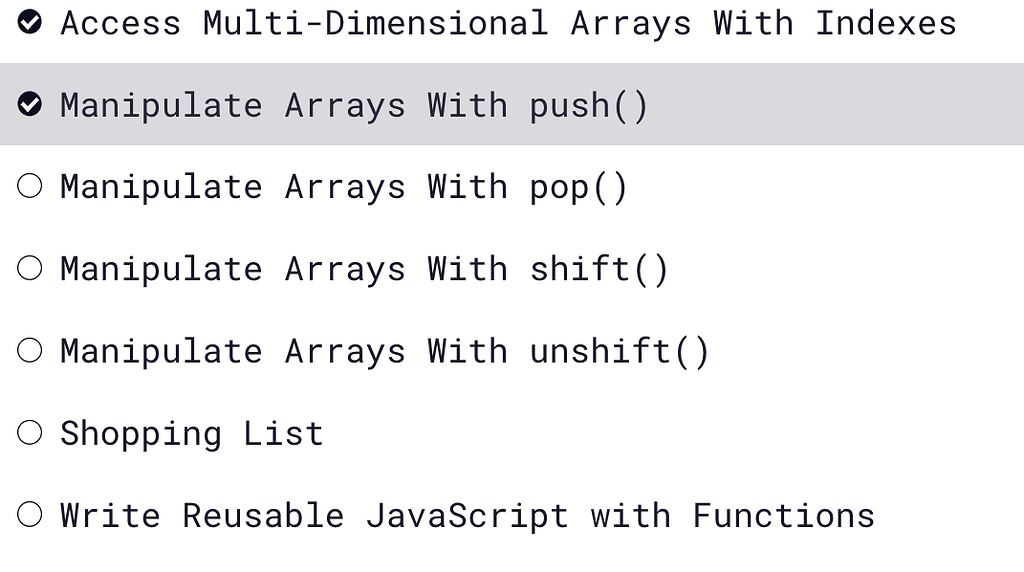Select the Manipulate Arrays With unshift() lesson
The width and height of the screenshot is (1024, 572).
(x=385, y=352)
